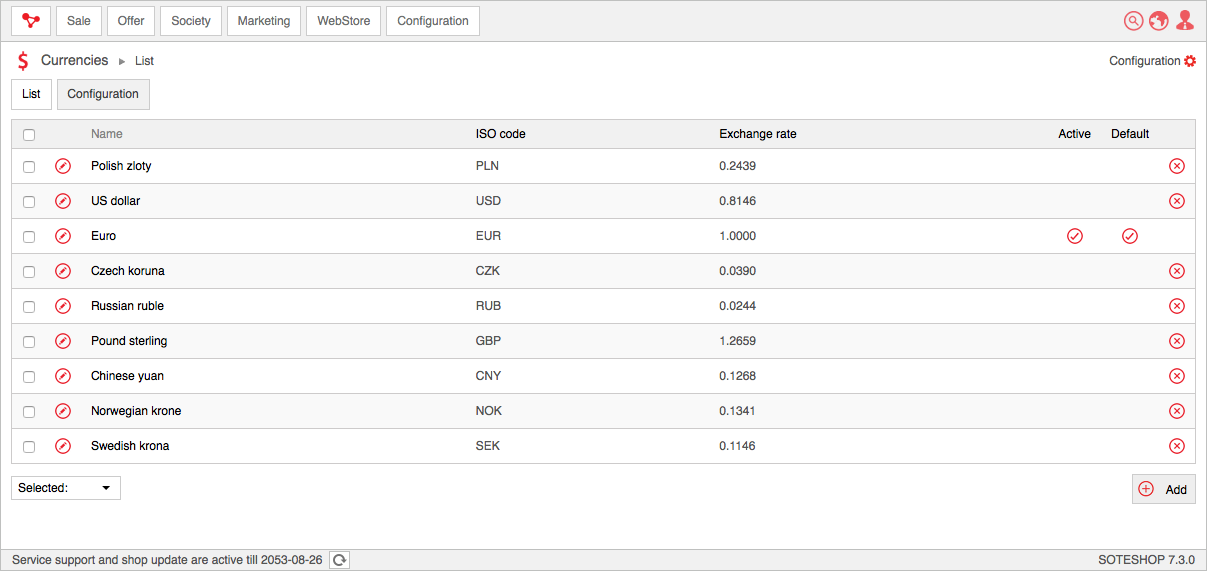The image size is (1207, 571).
Task: Click the Currencies breadcrumb link
Action: pyautogui.click(x=74, y=61)
